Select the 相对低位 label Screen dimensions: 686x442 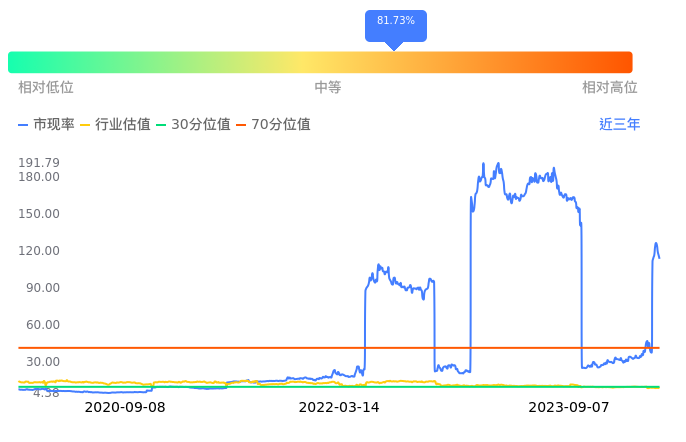(46, 88)
